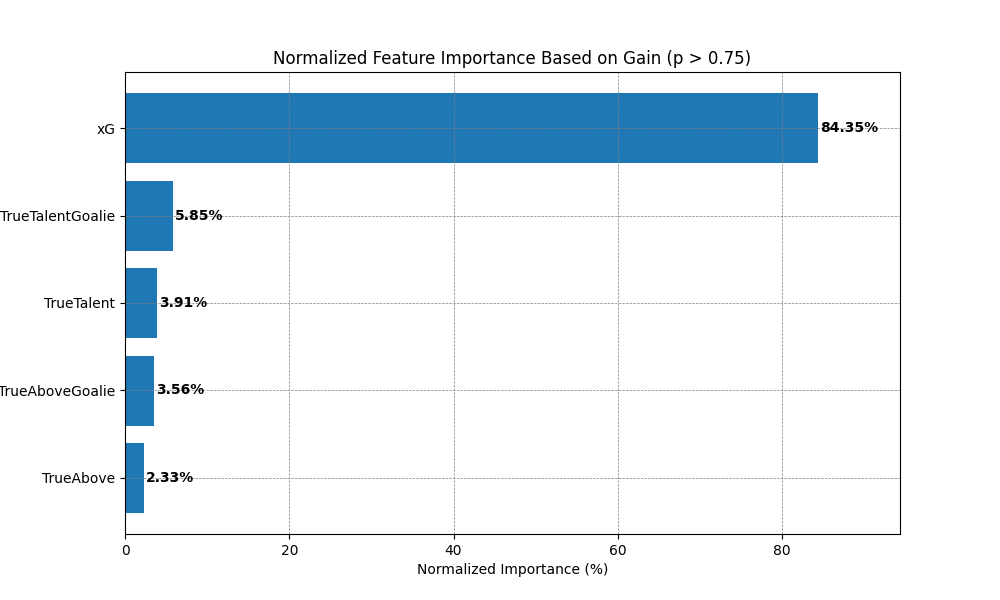The width and height of the screenshot is (1000, 600).
Task: Select the TrueAboveGoalie bar
Action: coord(139,391)
